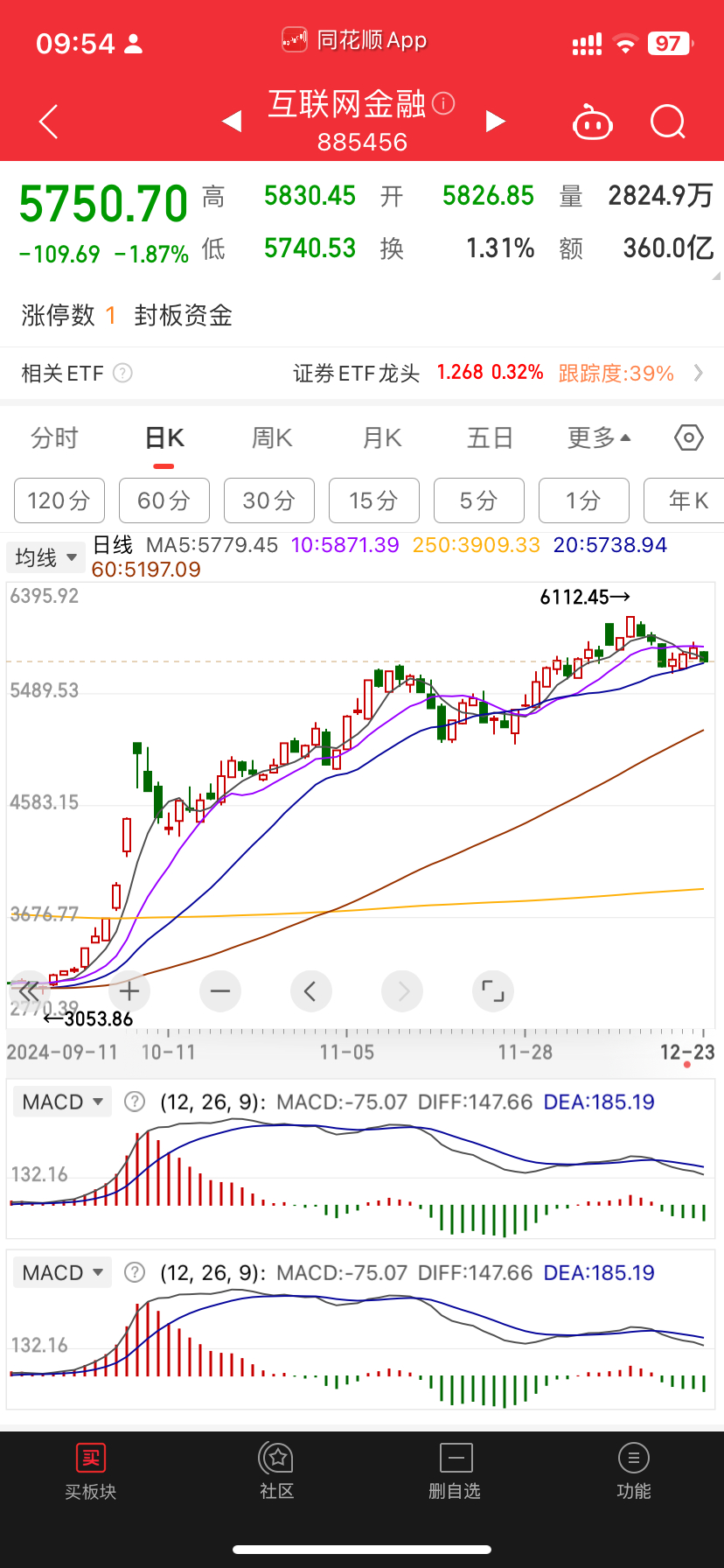
Task: Tap help icon beside second MACD indicator
Action: point(135,1272)
